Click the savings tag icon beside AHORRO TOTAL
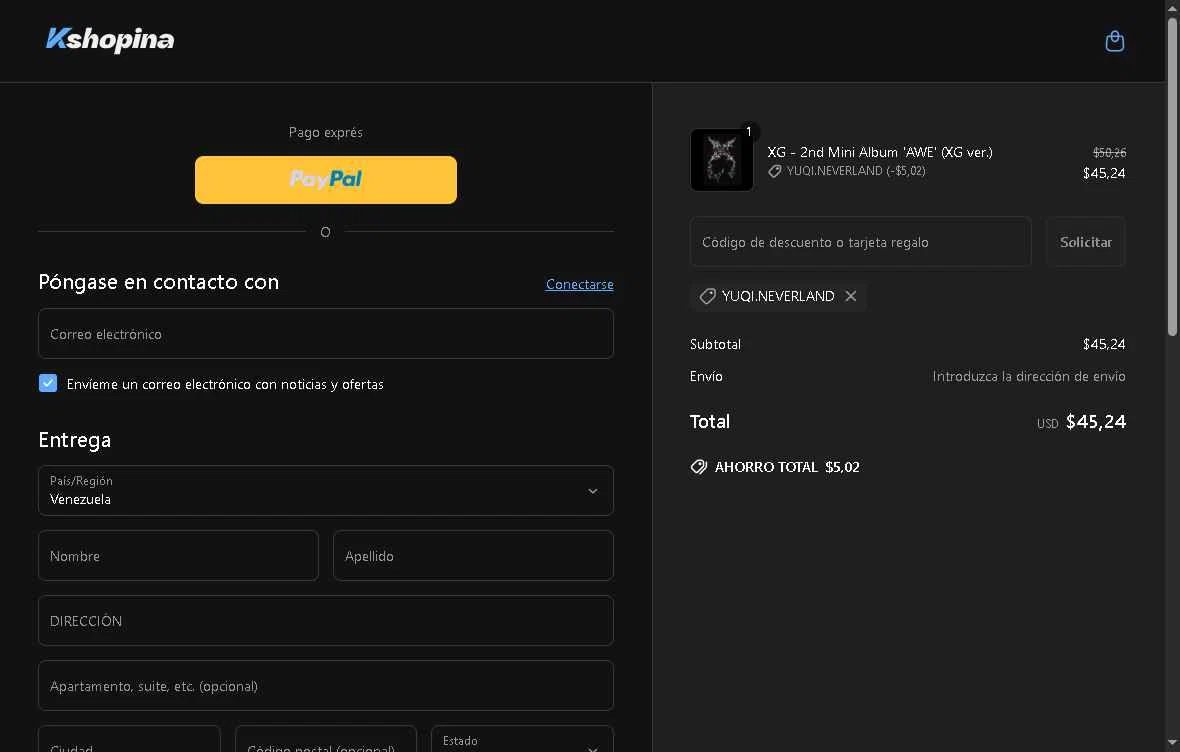 click(698, 467)
